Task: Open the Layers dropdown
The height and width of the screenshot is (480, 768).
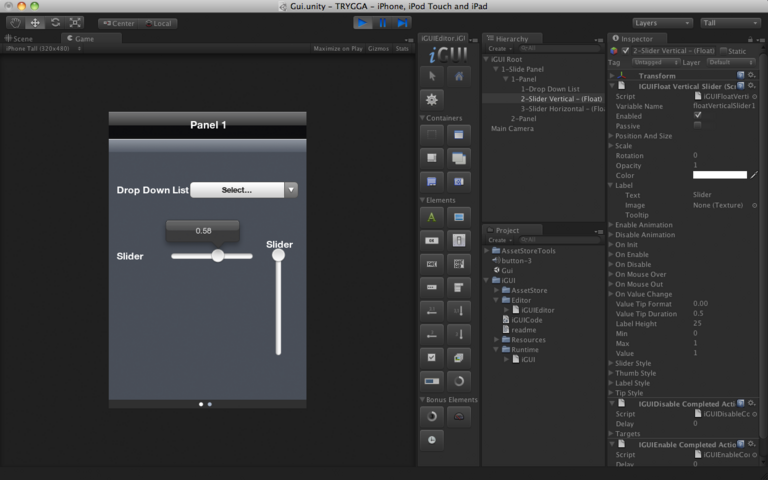Action: (662, 22)
